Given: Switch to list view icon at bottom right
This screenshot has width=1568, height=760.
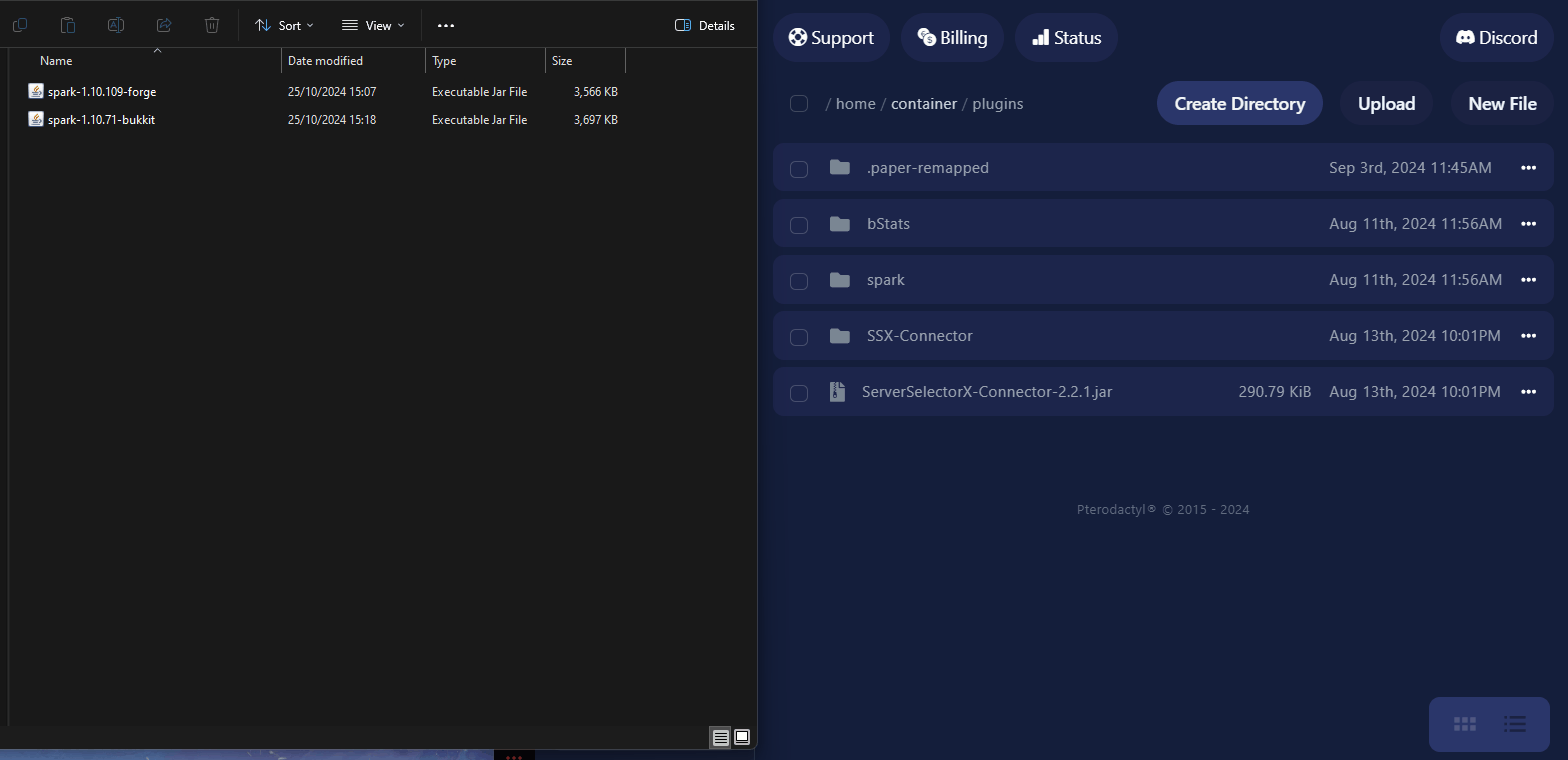Looking at the screenshot, I should (1515, 723).
